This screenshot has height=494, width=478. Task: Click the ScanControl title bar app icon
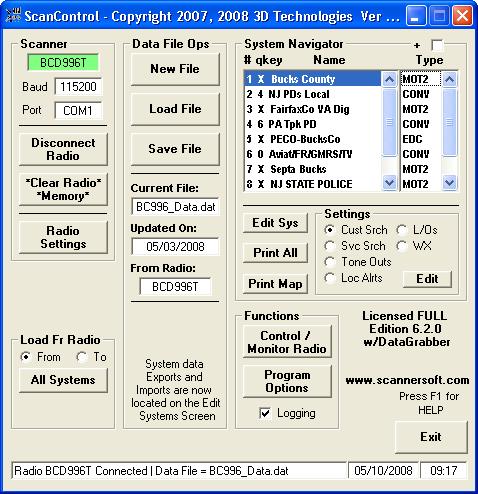tap(13, 15)
